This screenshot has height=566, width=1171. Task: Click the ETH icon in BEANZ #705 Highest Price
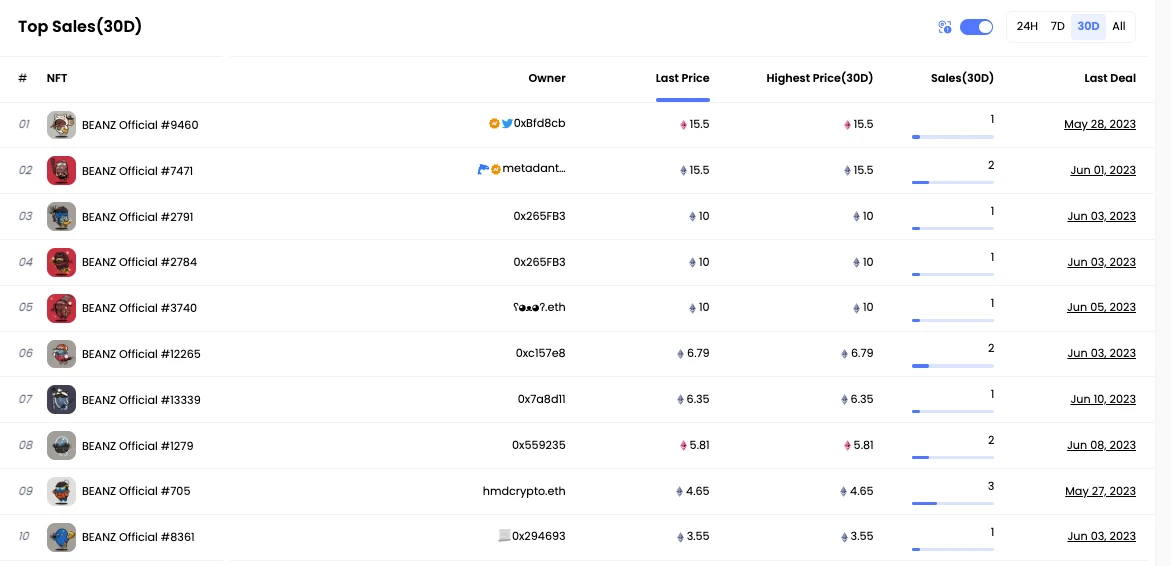(x=844, y=492)
